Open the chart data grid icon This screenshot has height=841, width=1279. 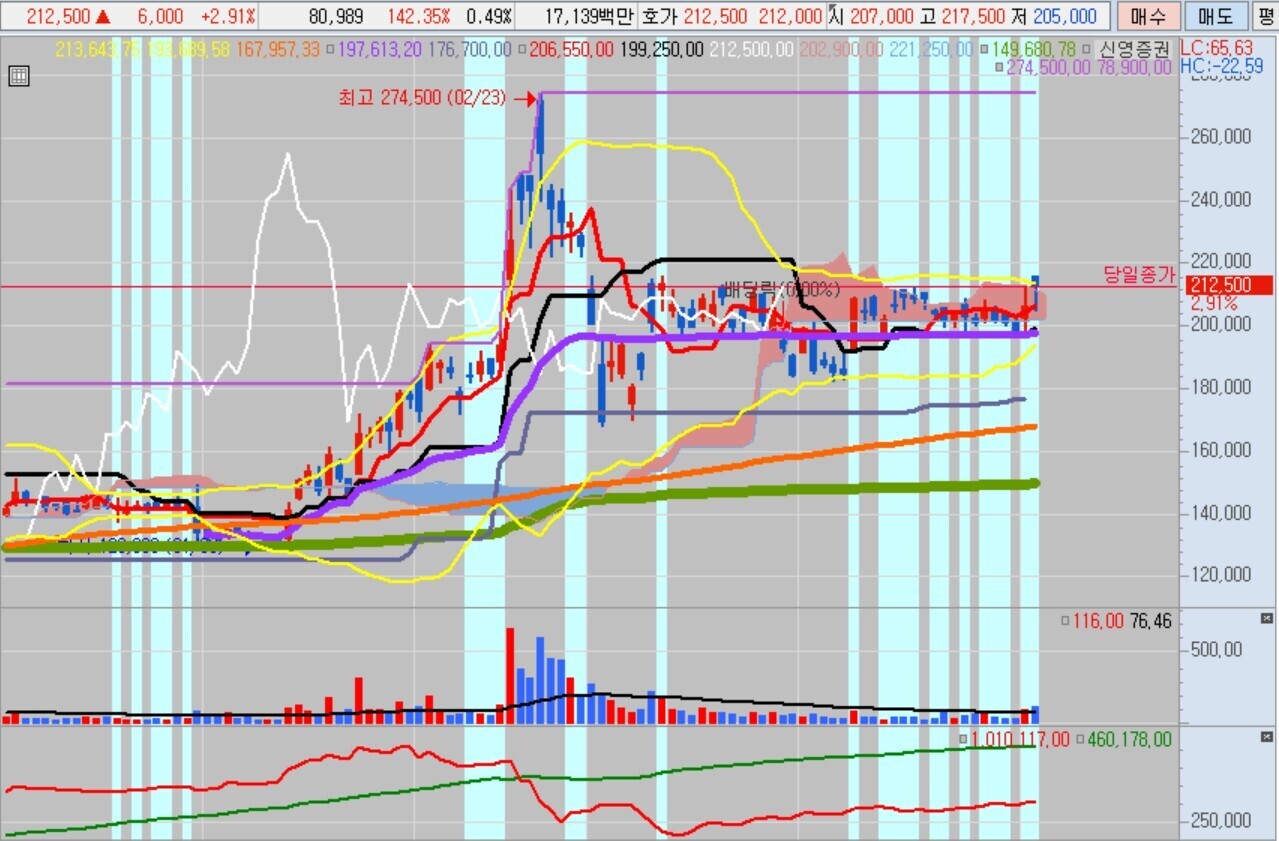pyautogui.click(x=18, y=76)
